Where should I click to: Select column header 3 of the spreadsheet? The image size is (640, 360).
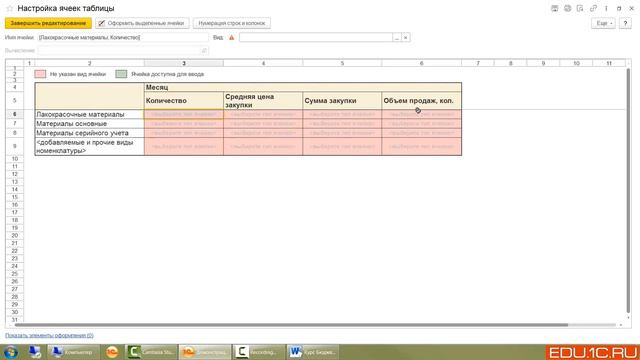184,63
